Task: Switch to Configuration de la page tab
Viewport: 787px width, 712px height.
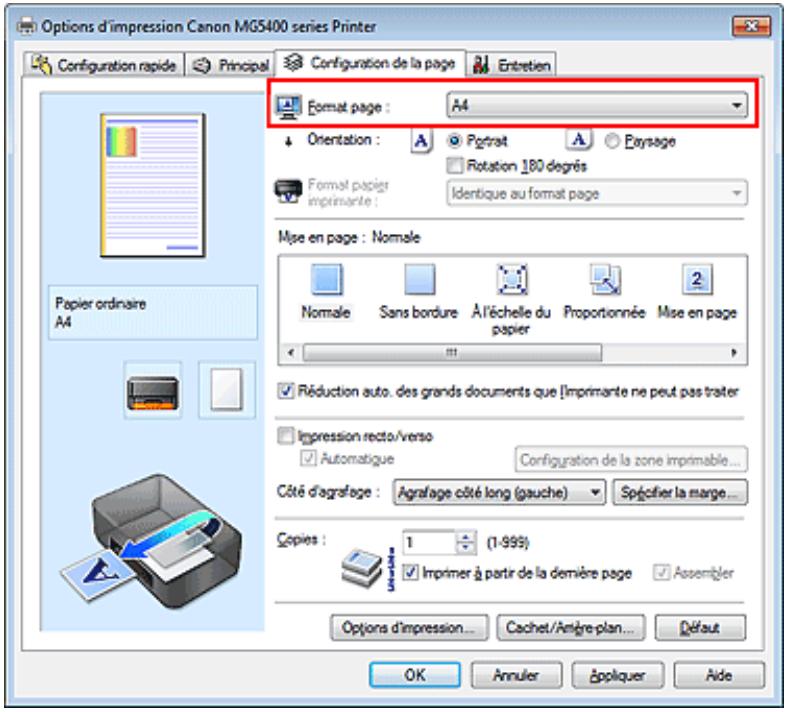Action: click(x=370, y=63)
